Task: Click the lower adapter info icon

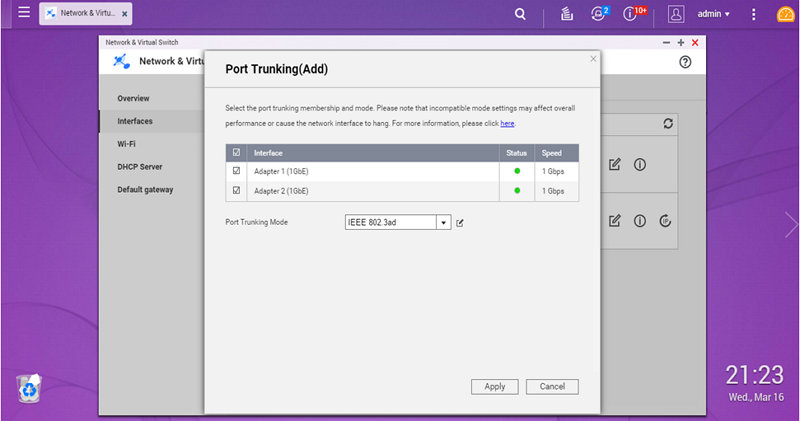Action: (x=640, y=220)
